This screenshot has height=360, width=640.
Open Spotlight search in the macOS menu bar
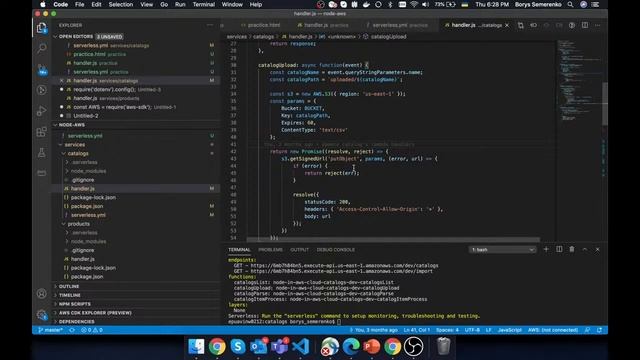570,4
